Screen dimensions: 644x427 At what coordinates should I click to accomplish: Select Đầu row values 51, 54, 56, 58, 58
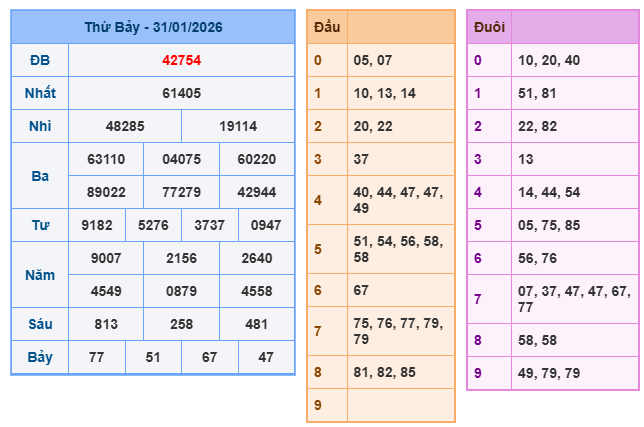click(x=397, y=249)
